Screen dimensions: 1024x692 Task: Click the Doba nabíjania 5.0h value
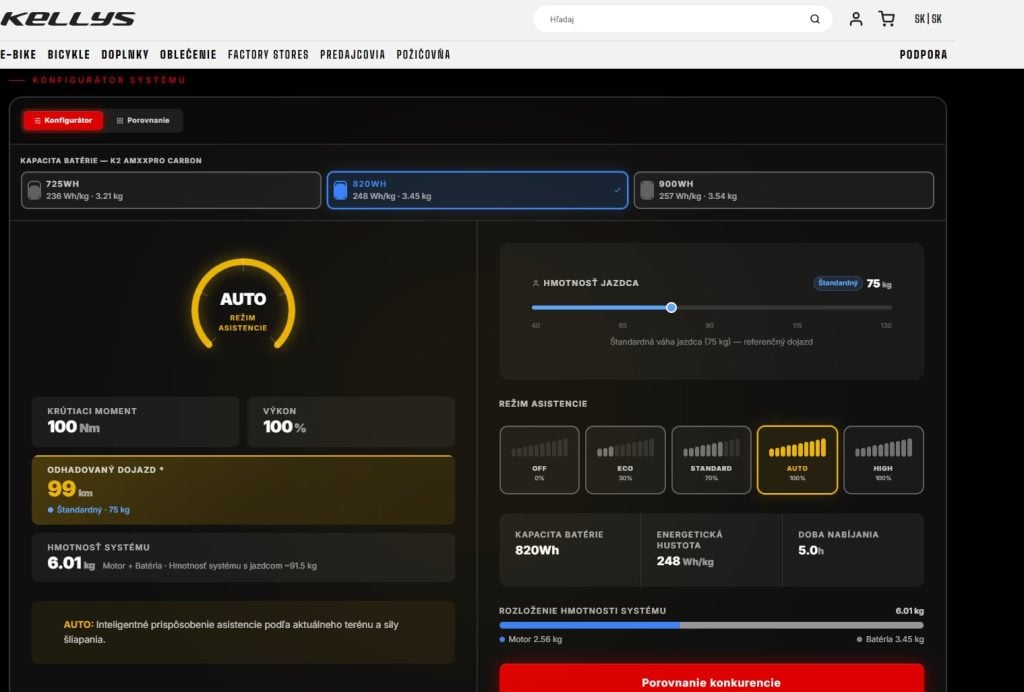810,550
